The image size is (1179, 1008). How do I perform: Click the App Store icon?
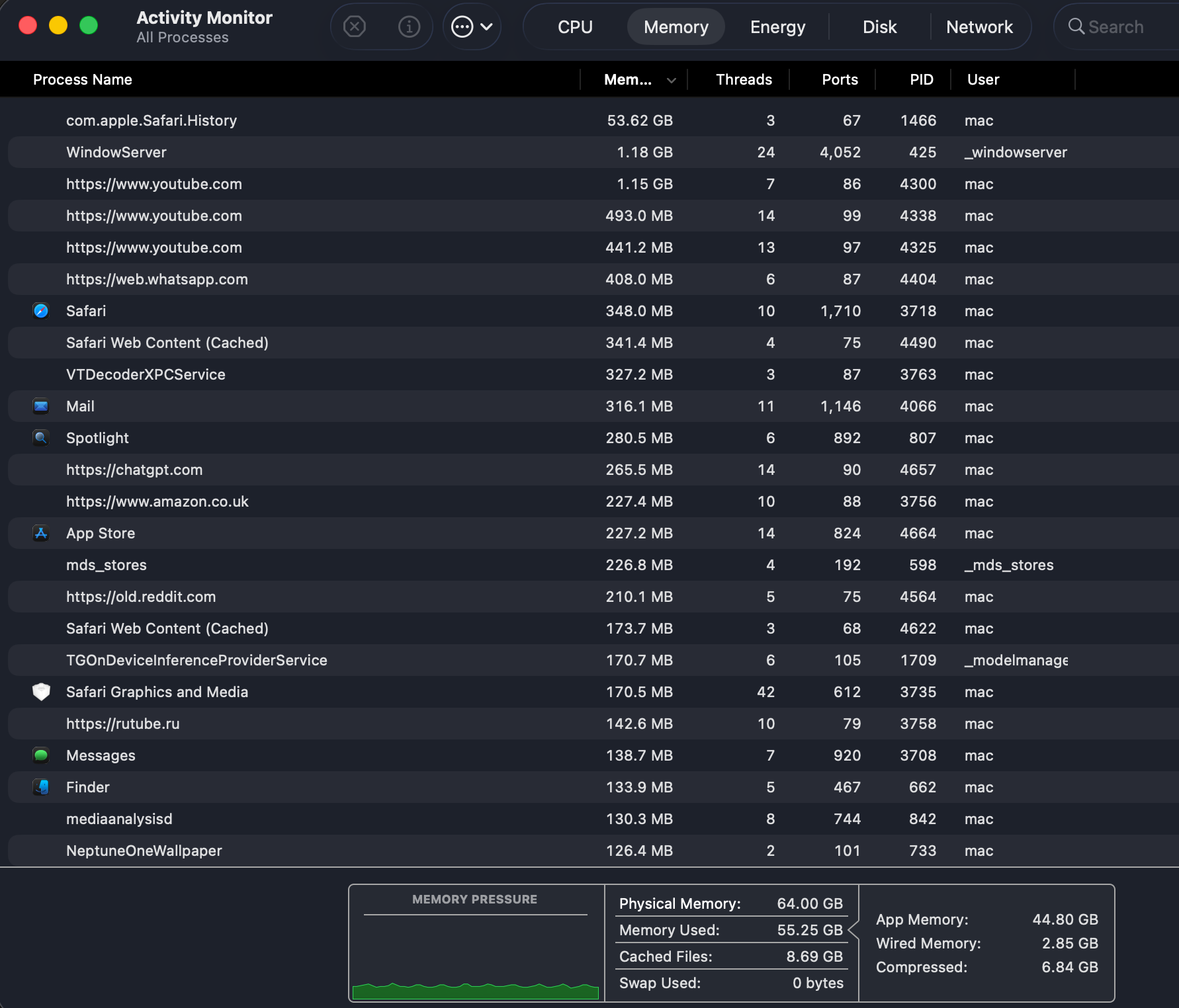(x=41, y=533)
